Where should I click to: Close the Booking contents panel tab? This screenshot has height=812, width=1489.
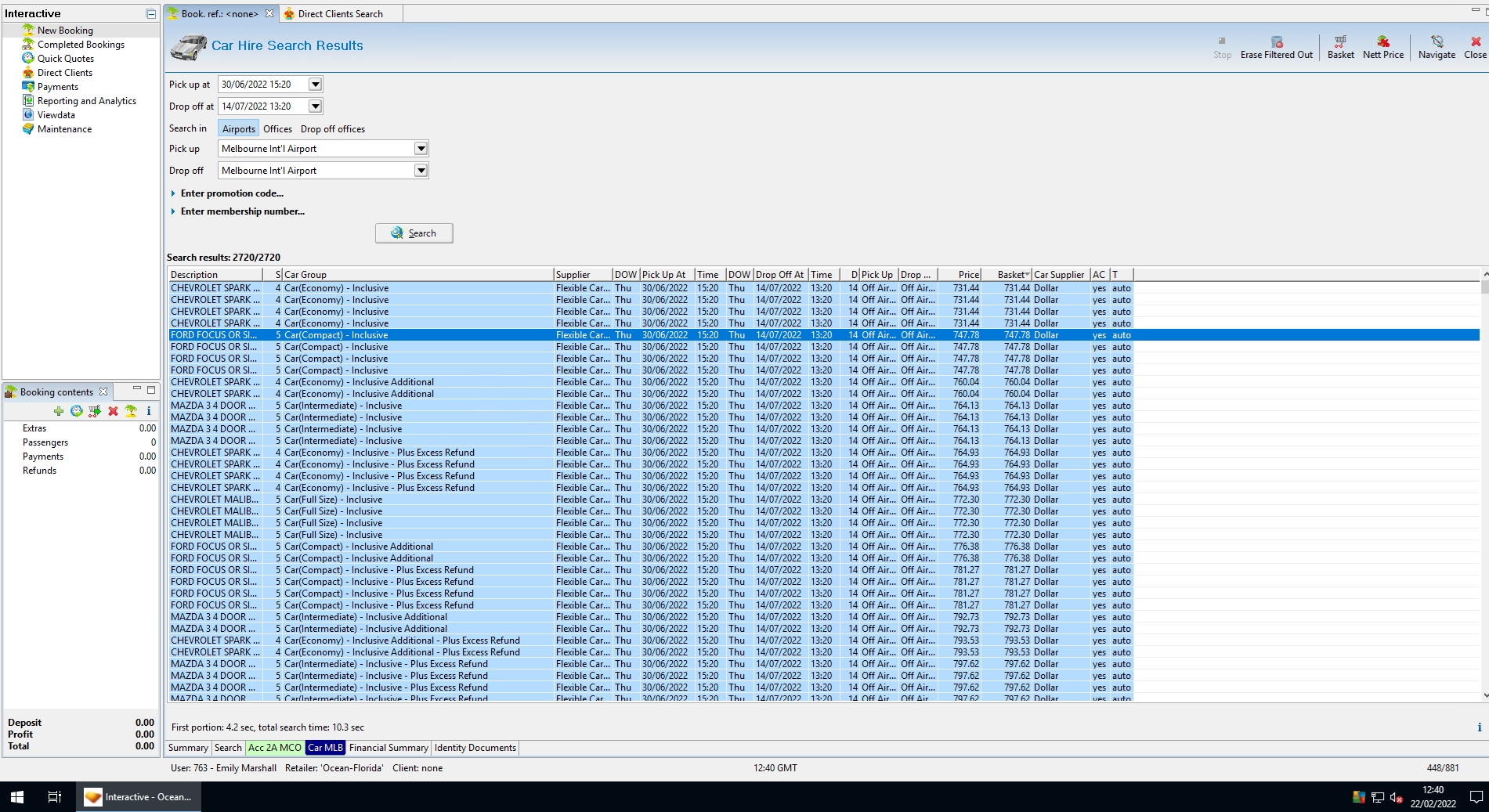103,392
